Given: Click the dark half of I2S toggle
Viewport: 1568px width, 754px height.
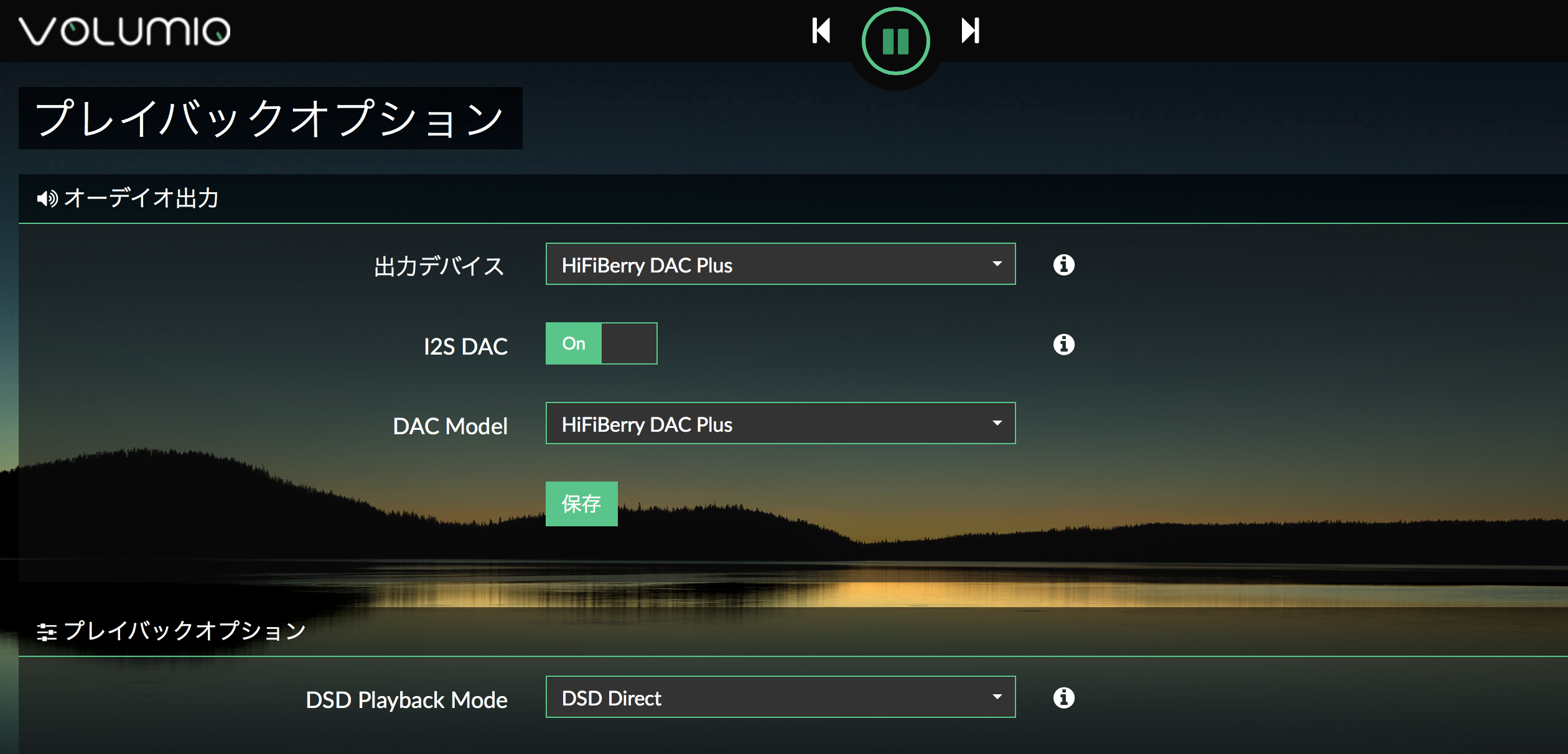Looking at the screenshot, I should tap(628, 343).
